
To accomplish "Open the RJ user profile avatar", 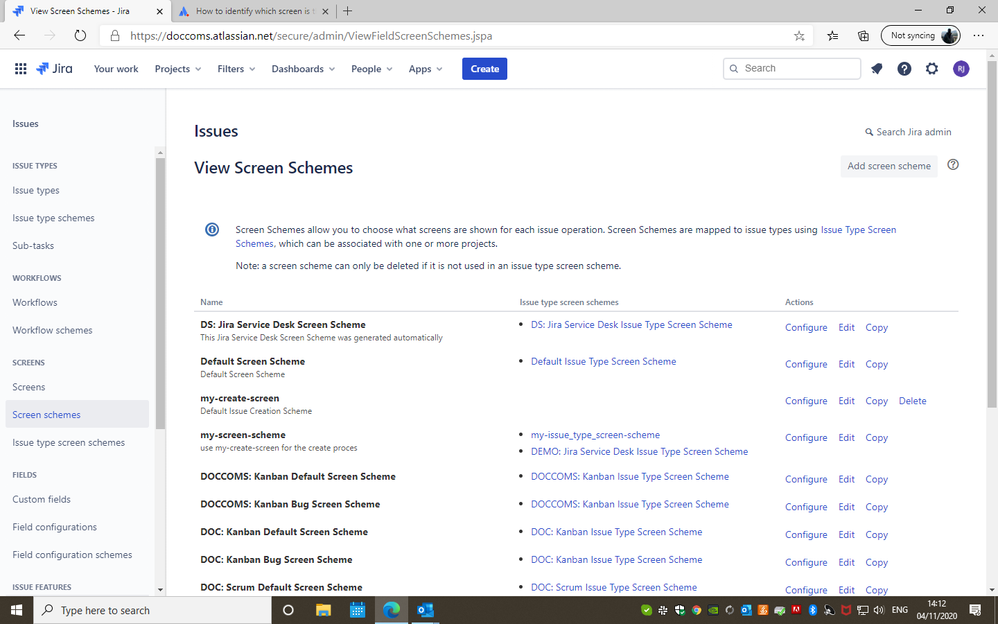I will [x=960, y=69].
